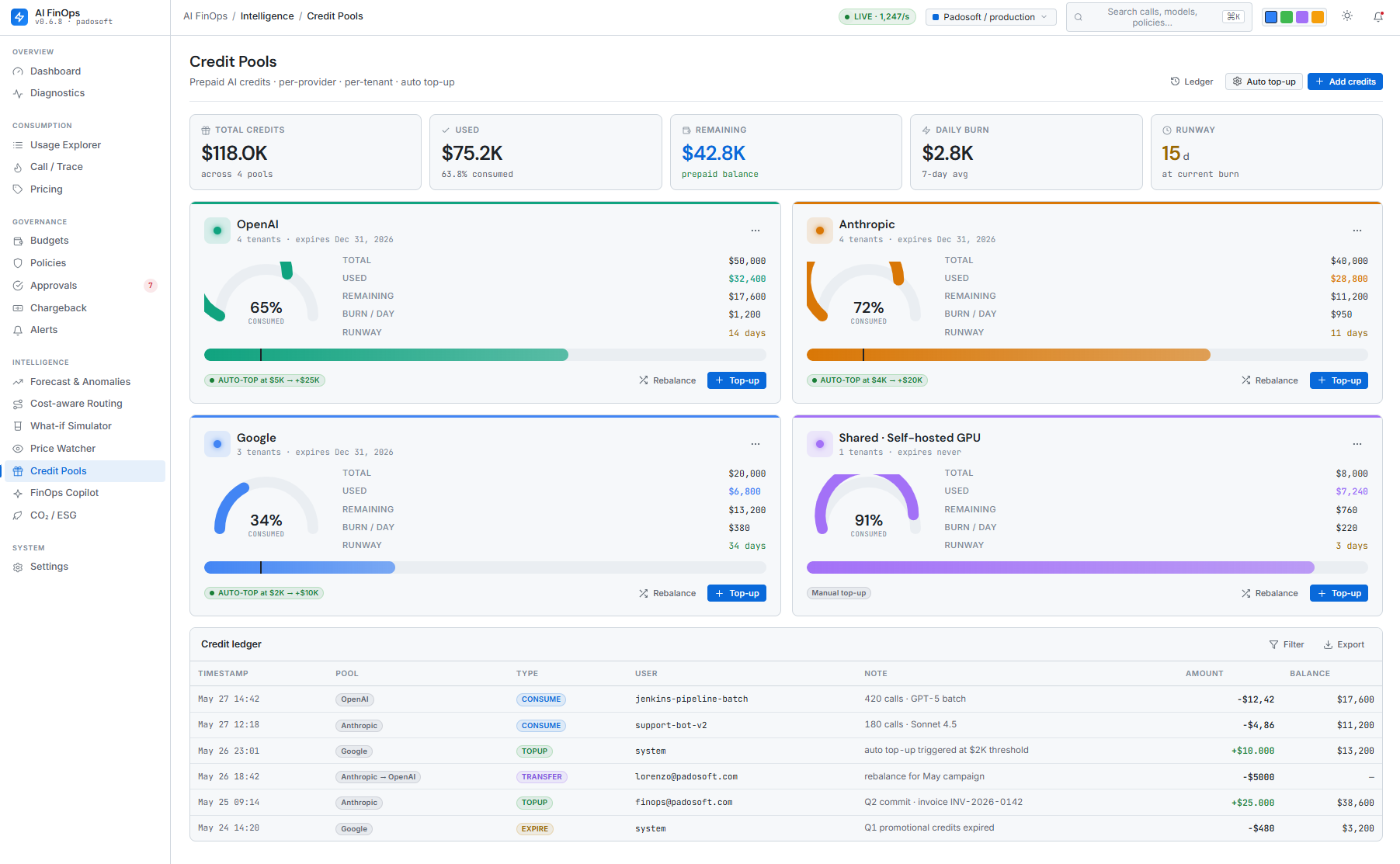Open Auto top-up settings
This screenshot has width=1400, height=864.
1264,82
